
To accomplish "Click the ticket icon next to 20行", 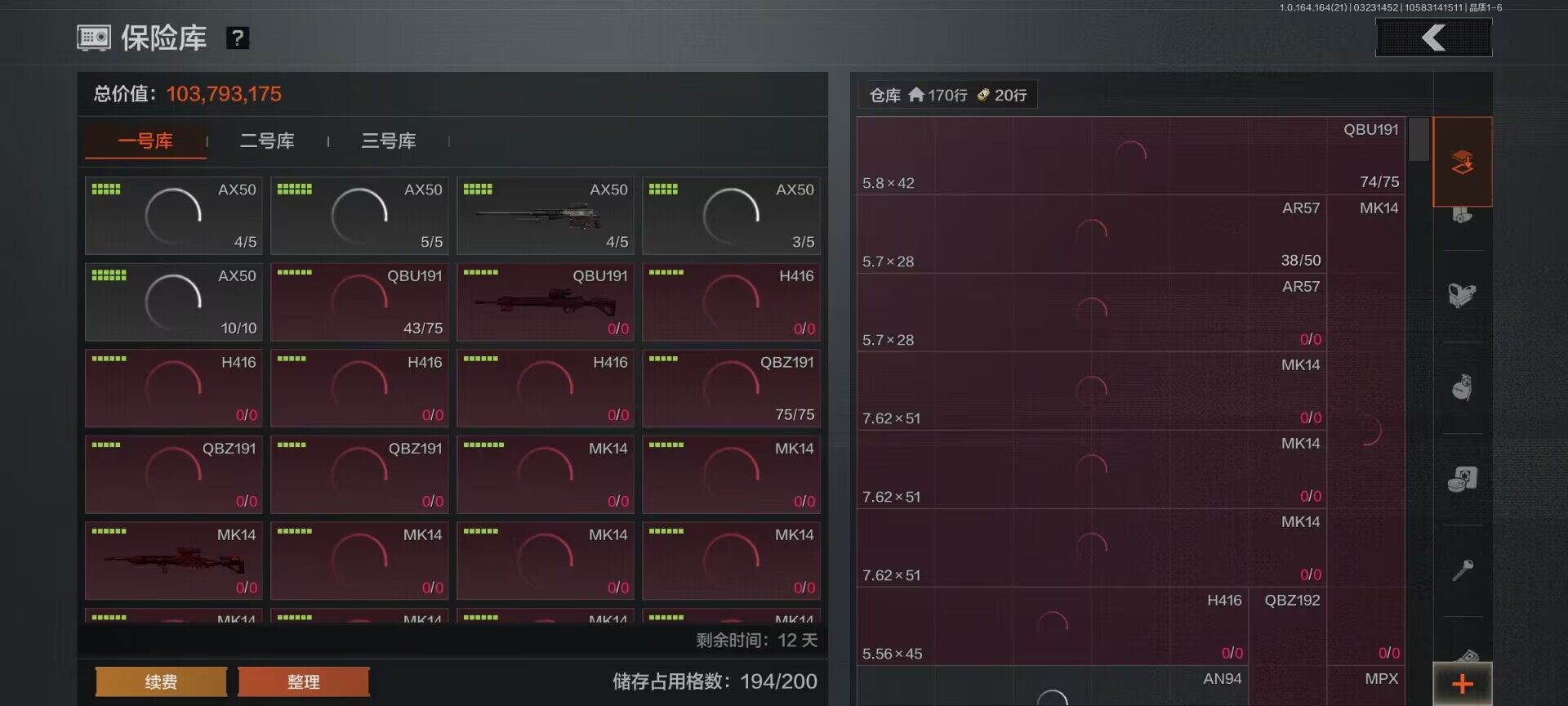I will click(x=983, y=95).
